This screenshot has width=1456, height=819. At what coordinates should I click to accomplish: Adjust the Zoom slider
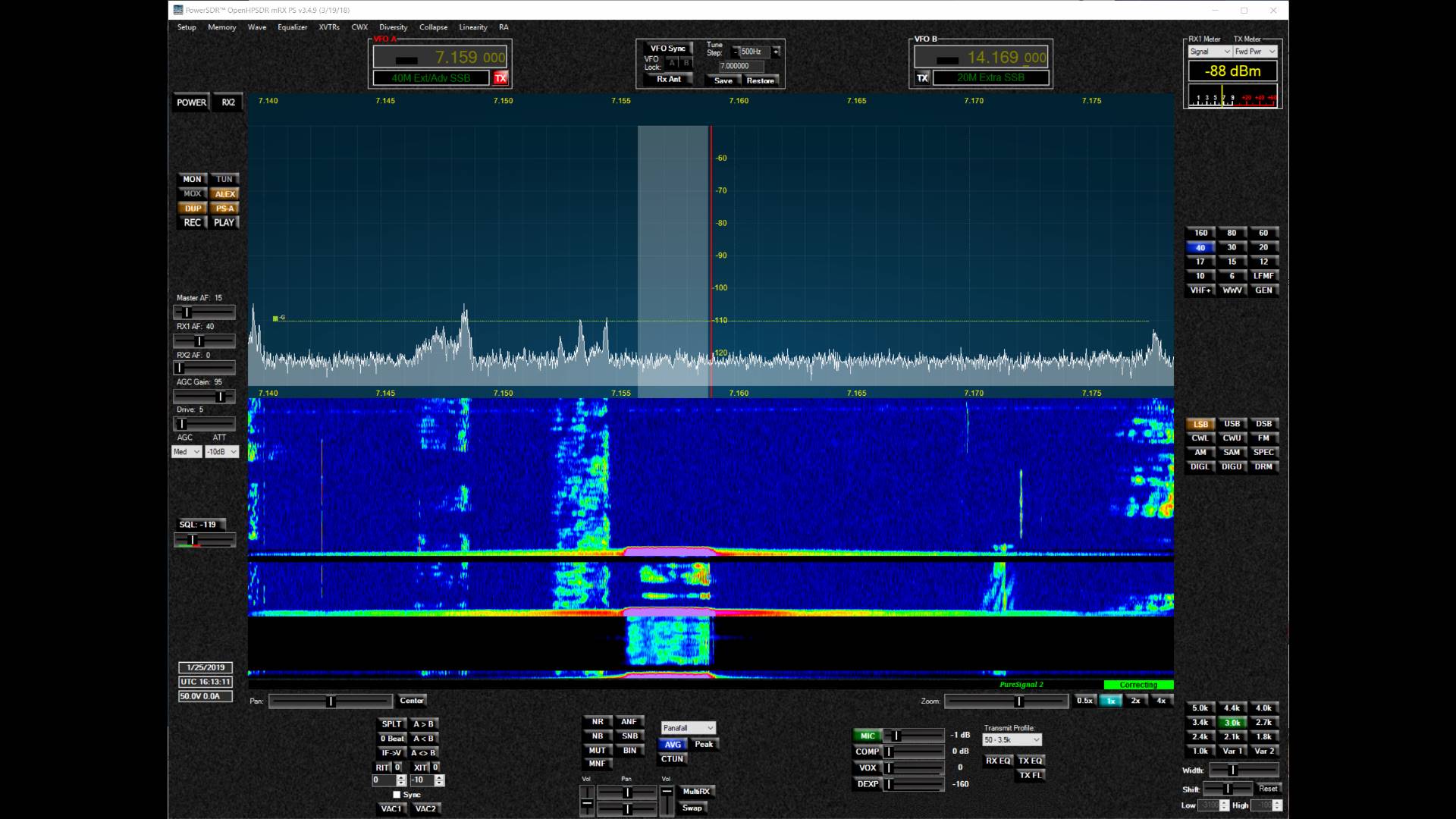tap(1006, 701)
